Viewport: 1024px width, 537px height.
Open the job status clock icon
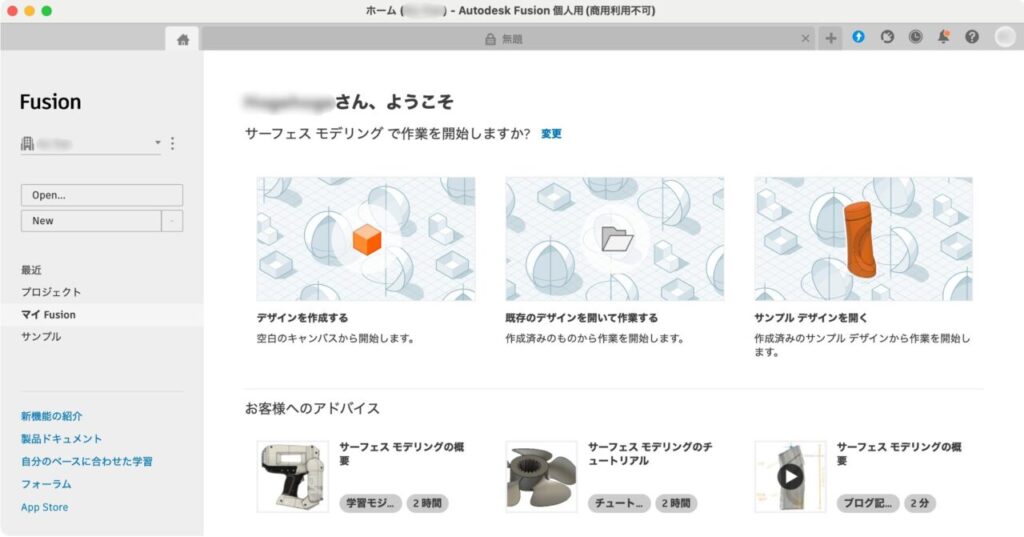916,37
